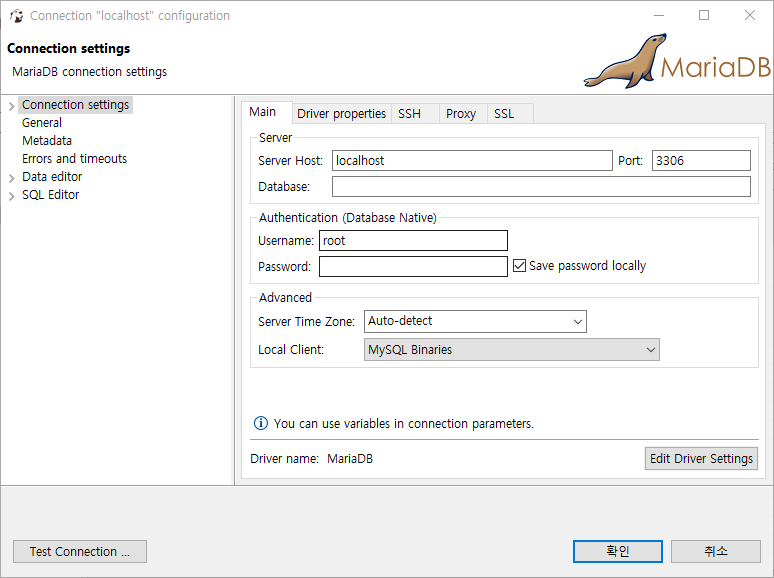Screen dimensions: 774x578
Task: Click the Test Connection button
Action: click(80, 551)
